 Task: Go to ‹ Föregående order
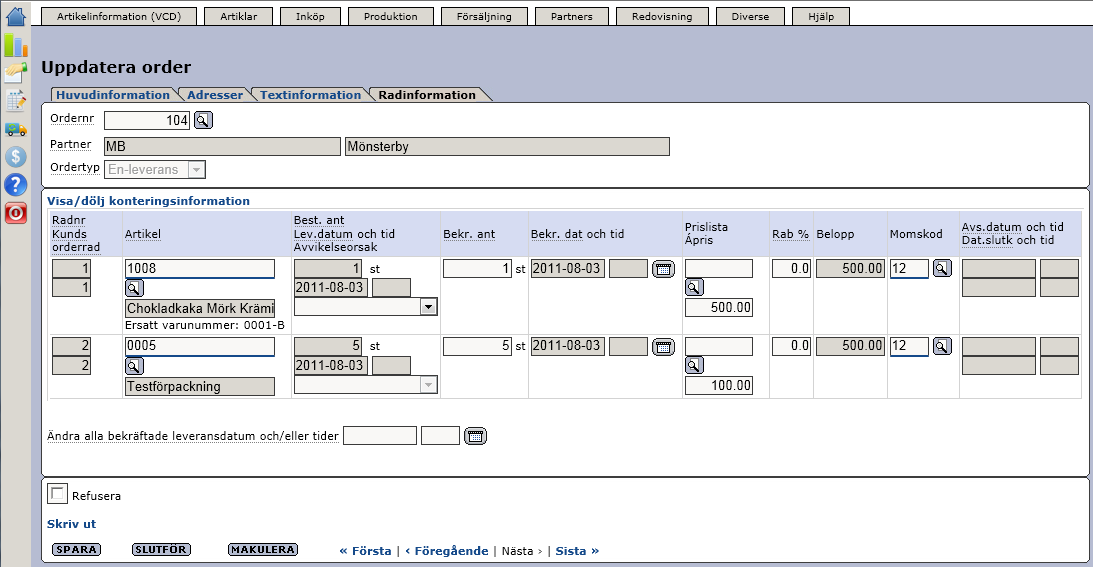[446, 551]
